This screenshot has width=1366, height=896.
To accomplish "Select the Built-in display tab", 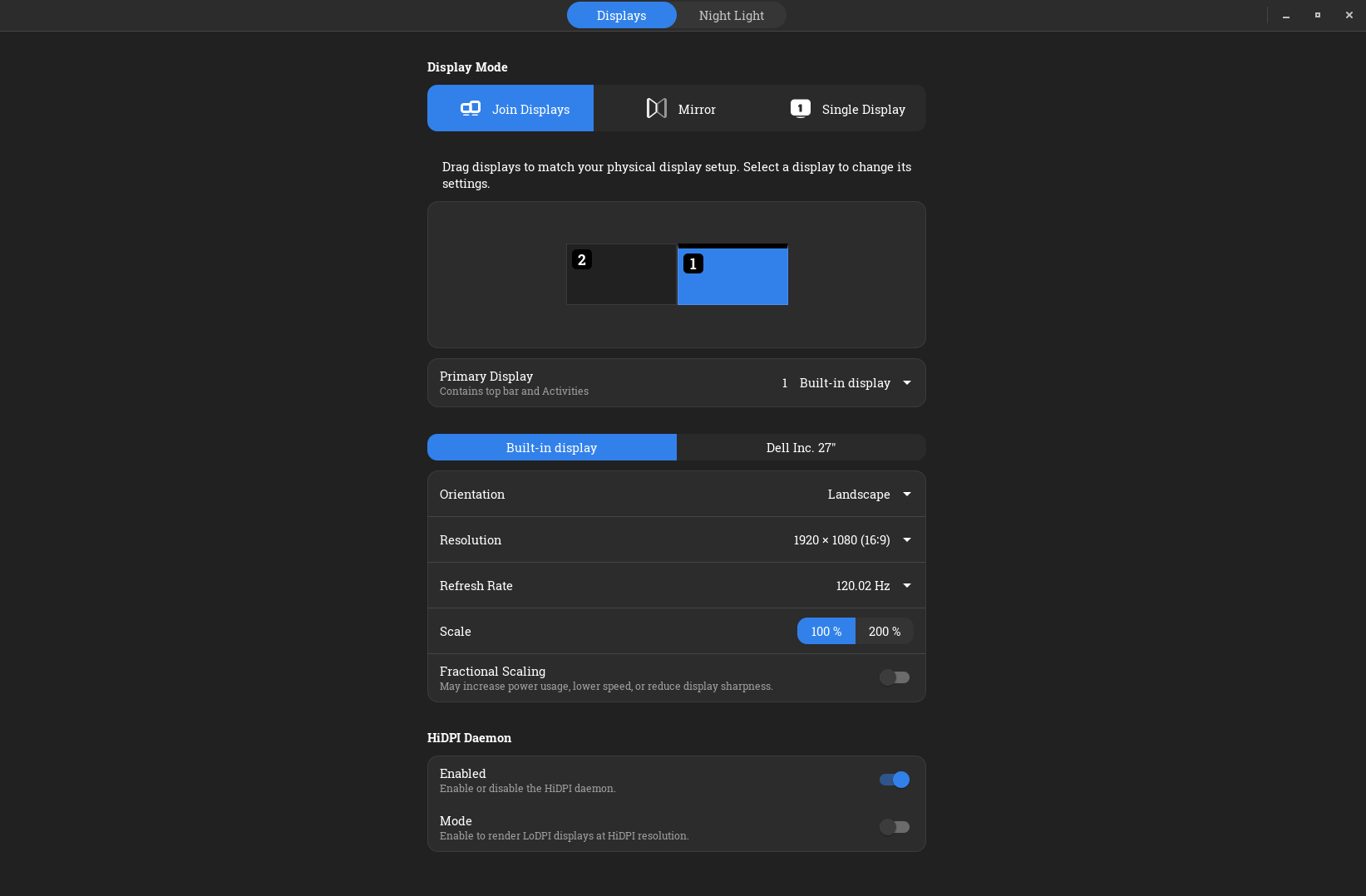I will tap(551, 447).
